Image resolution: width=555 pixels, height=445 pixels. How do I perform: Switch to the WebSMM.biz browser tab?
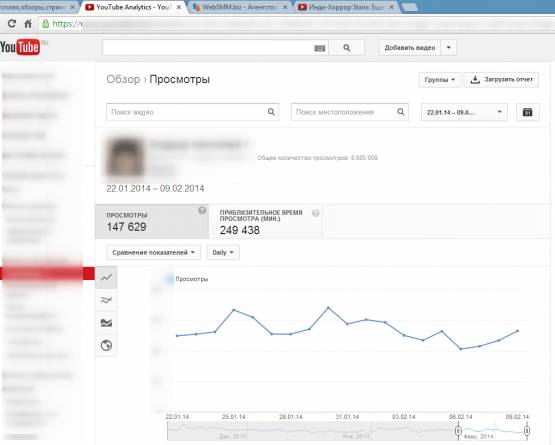[240, 7]
